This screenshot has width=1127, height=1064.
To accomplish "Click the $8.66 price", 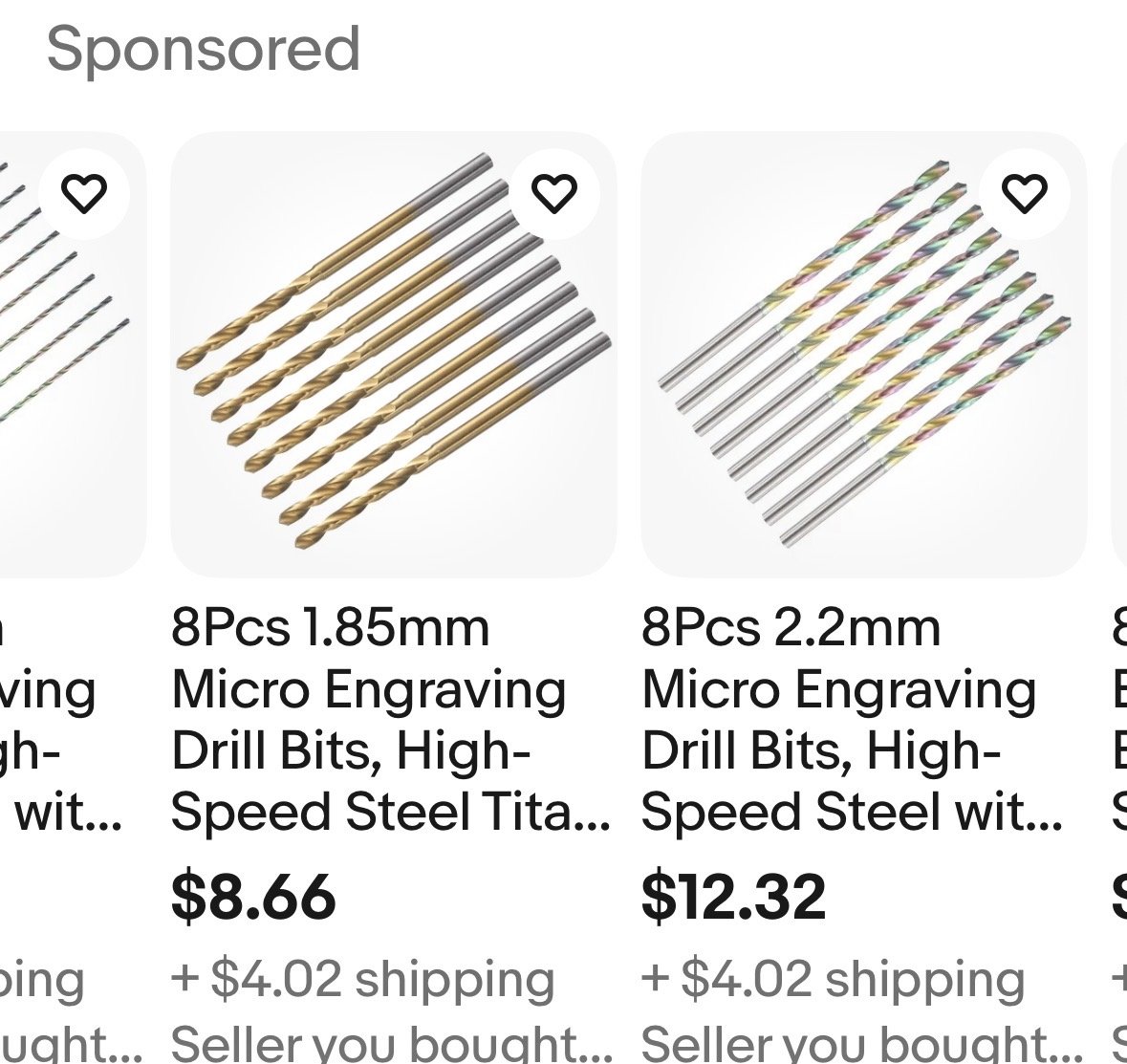I will pos(253,896).
